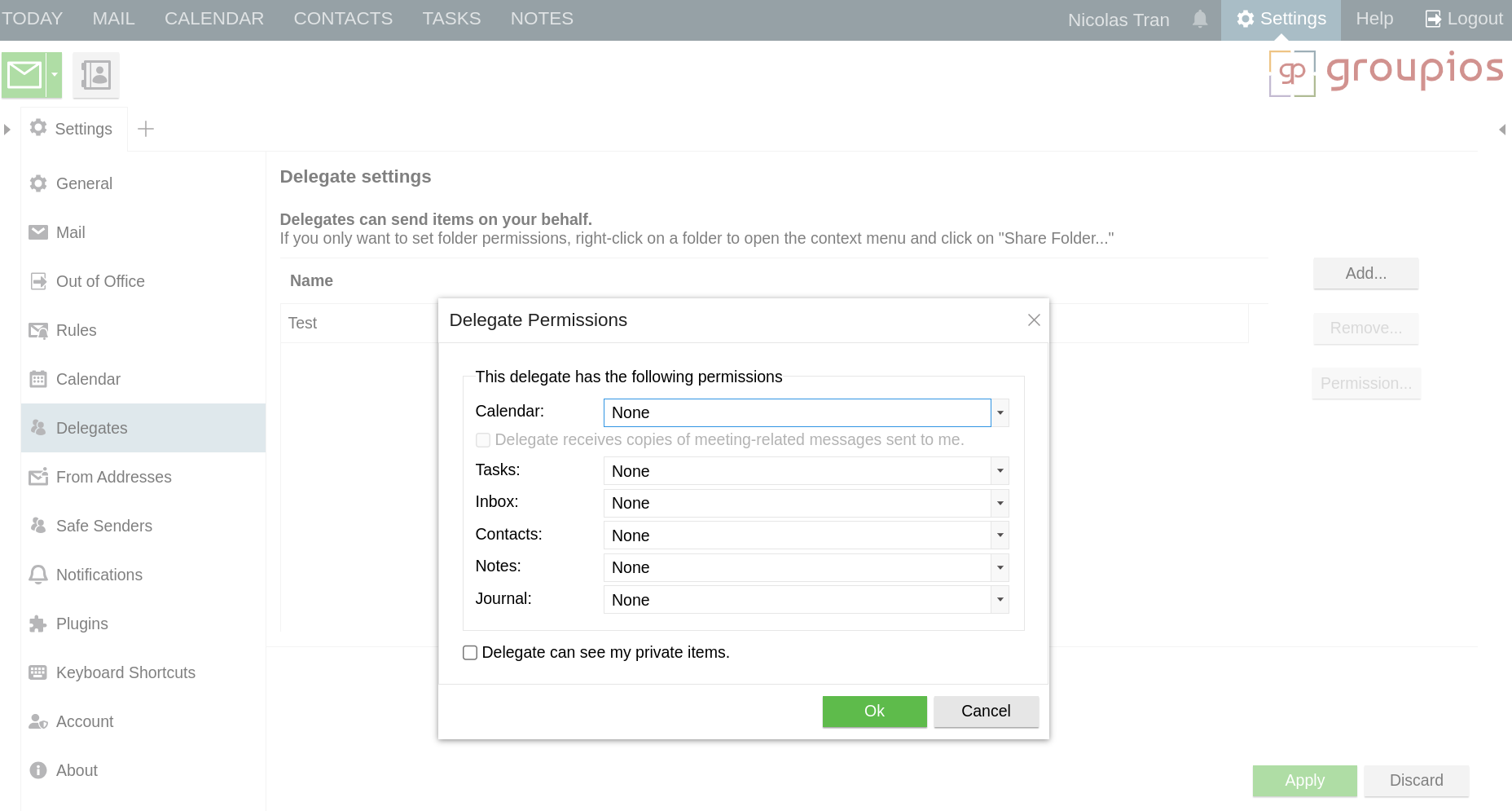Open Rules settings via its icon
Viewport: 1512px width, 811px height.
point(38,330)
